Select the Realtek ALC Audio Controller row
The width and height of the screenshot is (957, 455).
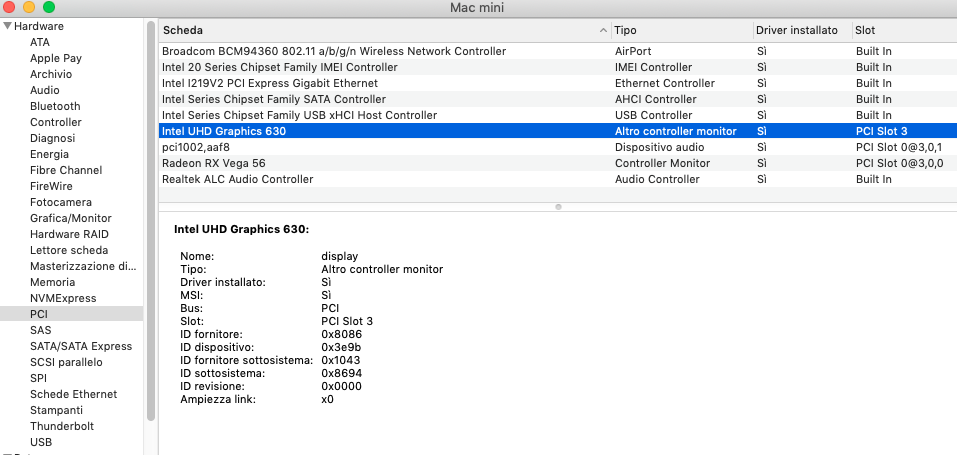coord(558,179)
